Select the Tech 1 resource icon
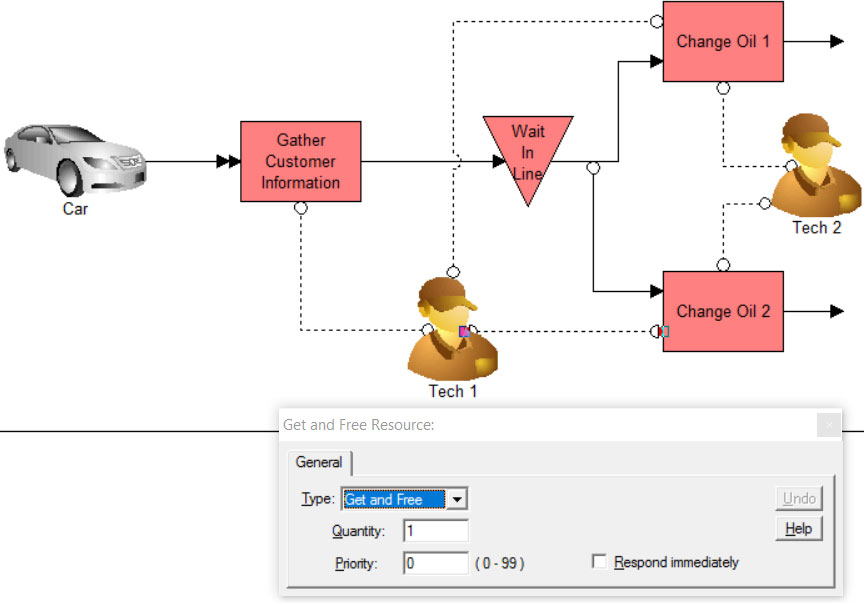 (452, 329)
